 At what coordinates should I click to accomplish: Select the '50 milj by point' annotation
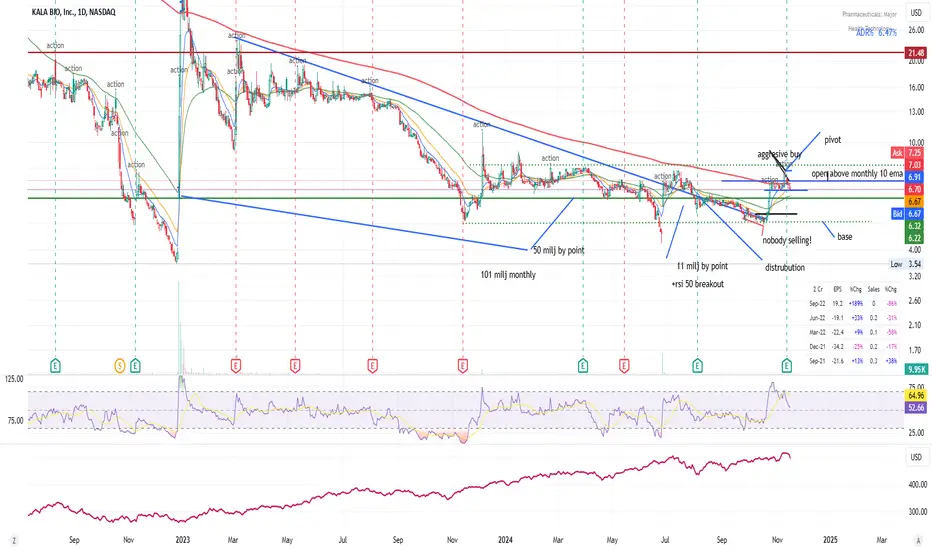(559, 250)
